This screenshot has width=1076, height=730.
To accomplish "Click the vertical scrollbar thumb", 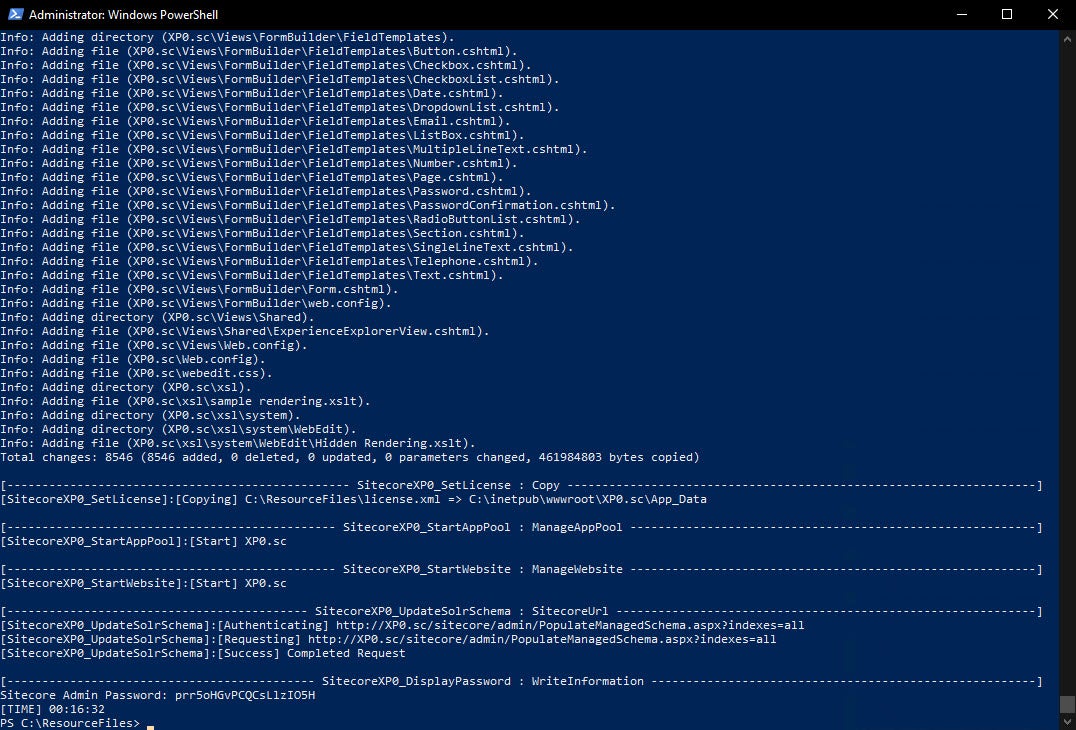I will point(1067,704).
